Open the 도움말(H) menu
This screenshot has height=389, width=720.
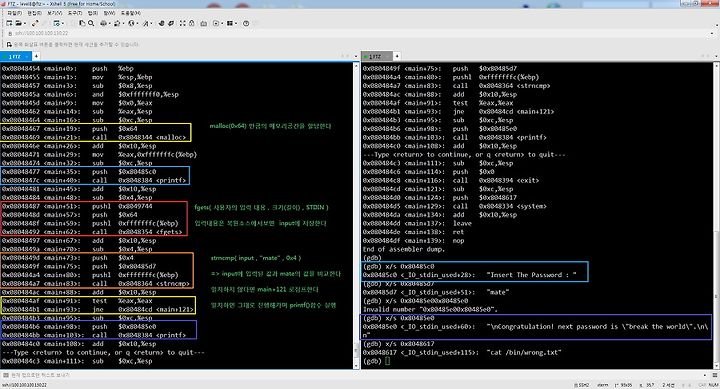(x=130, y=13)
